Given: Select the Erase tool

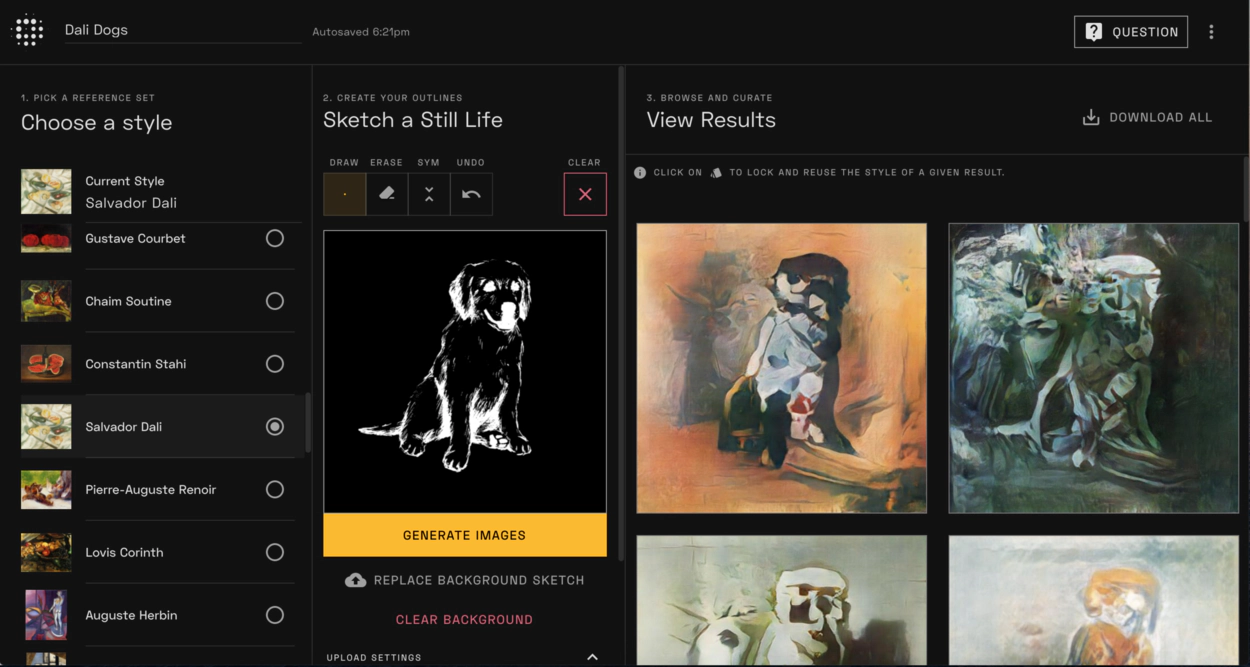Looking at the screenshot, I should coord(387,194).
